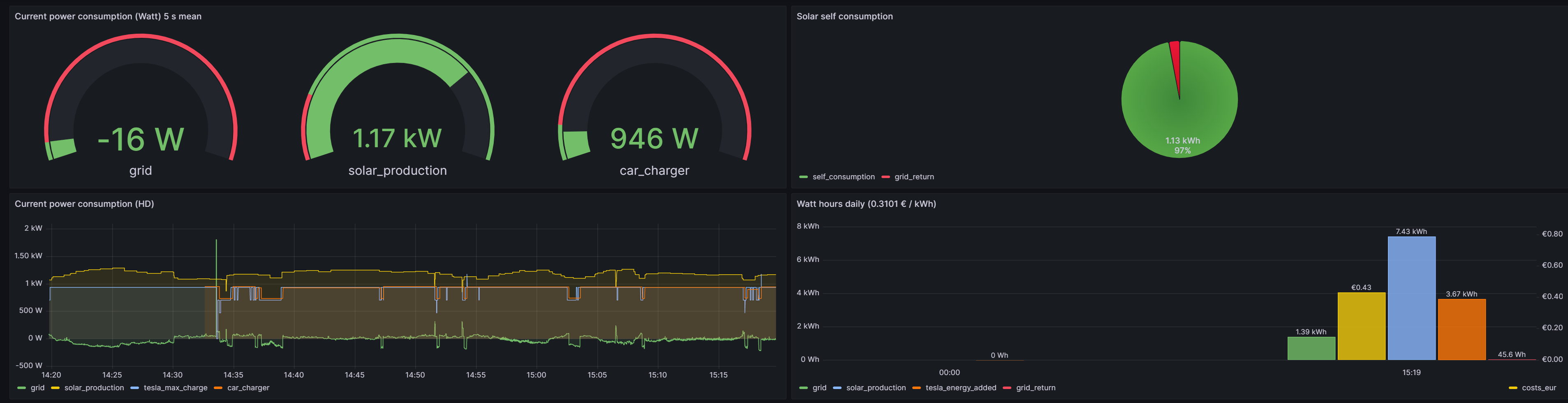Toggle grid_return series in pie legend
This screenshot has height=403, width=1568.
[914, 177]
